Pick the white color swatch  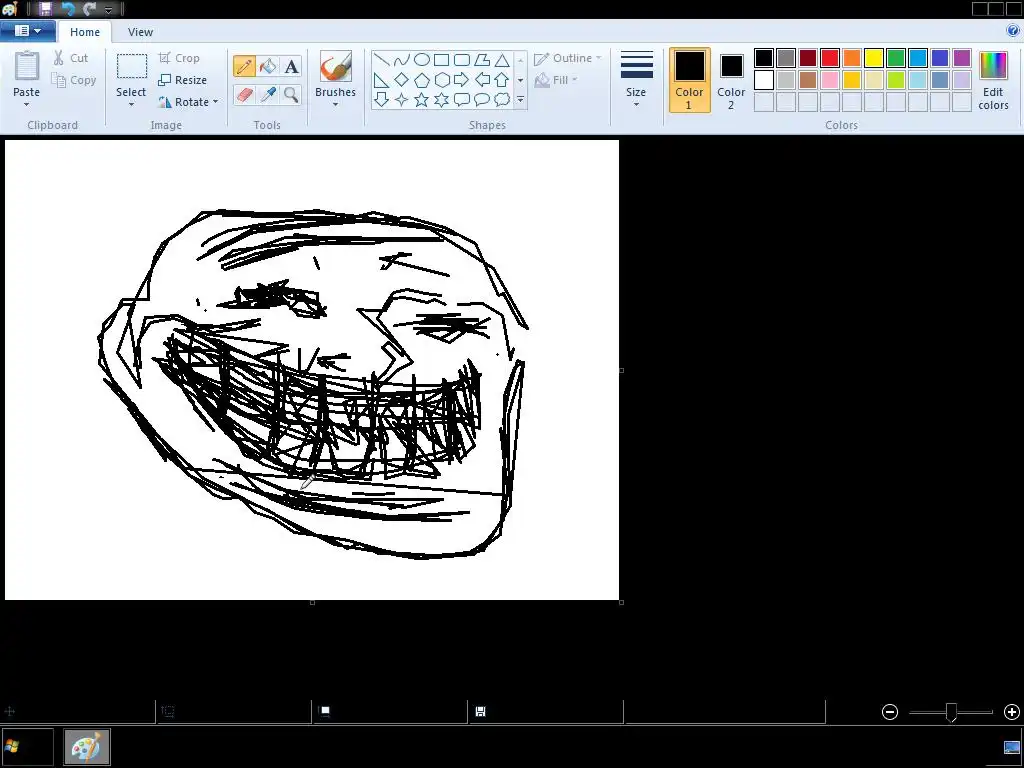pyautogui.click(x=764, y=80)
